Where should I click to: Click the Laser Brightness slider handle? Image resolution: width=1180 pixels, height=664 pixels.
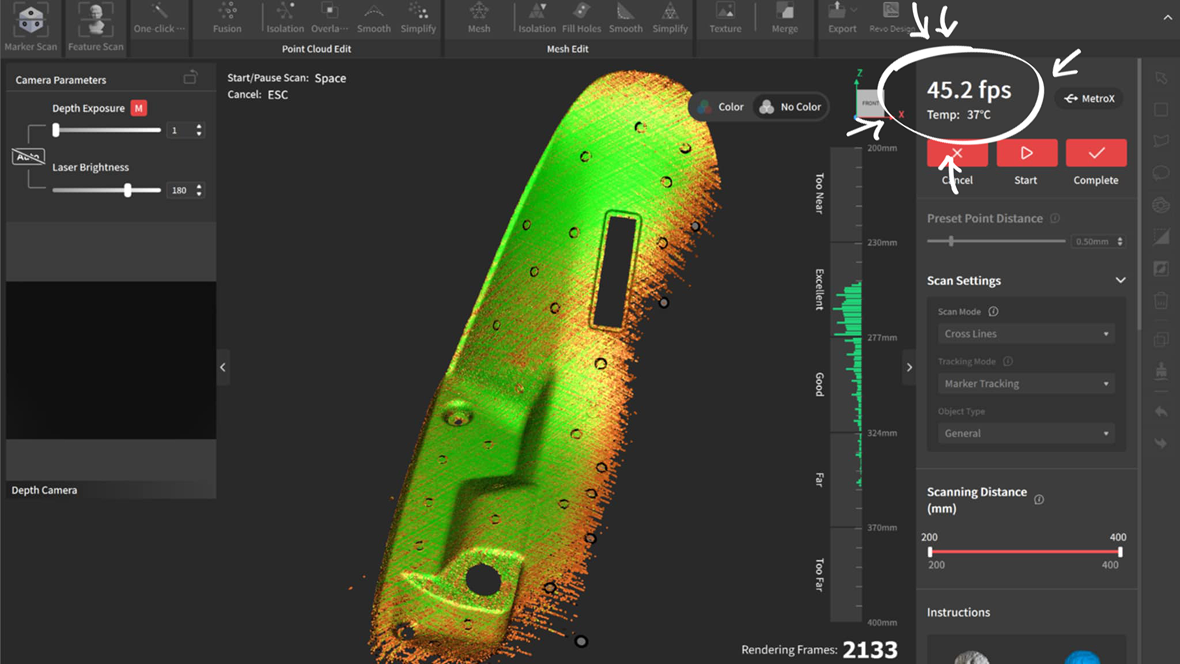[x=128, y=190]
